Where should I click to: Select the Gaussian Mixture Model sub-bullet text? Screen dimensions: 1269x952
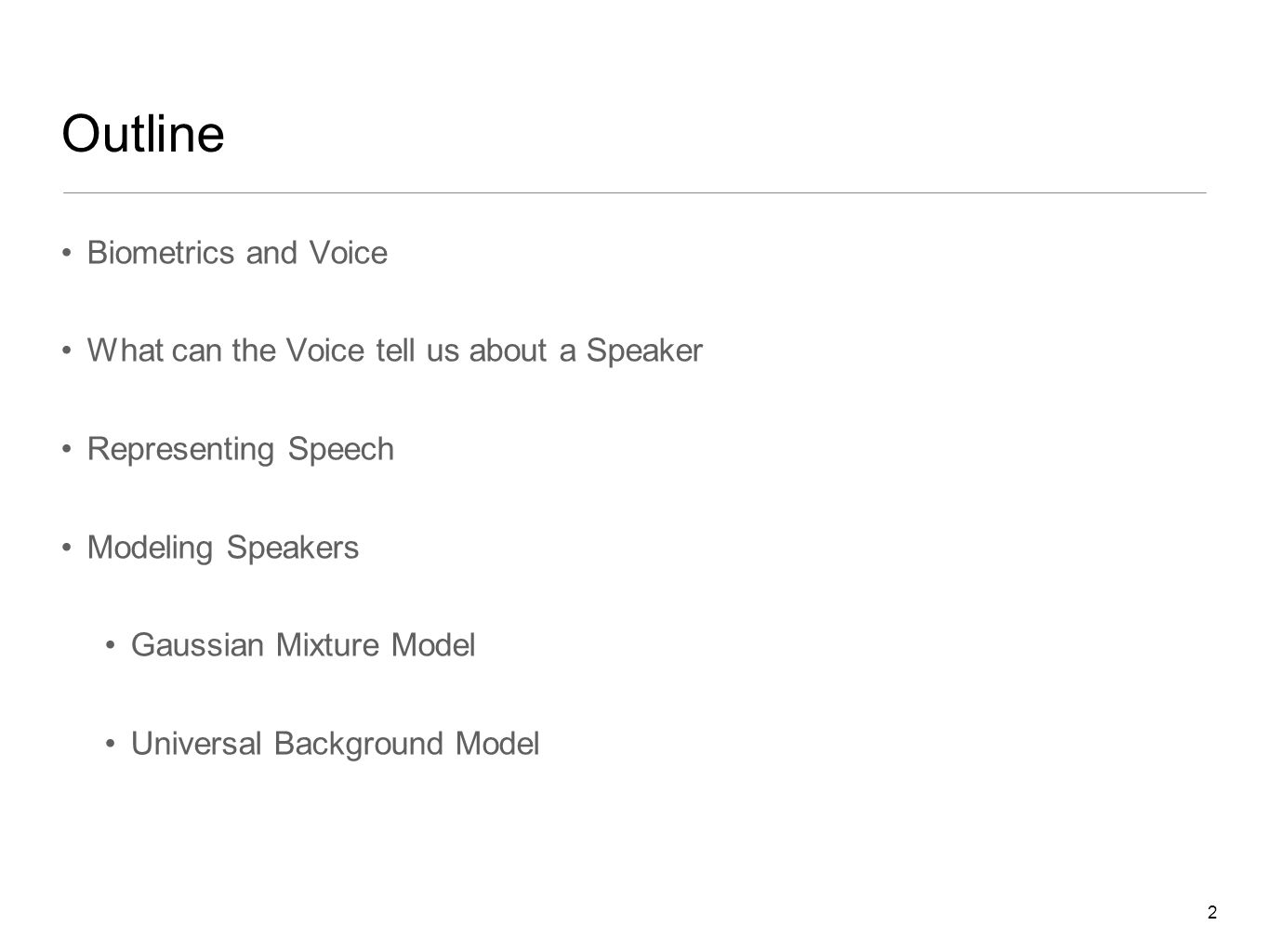coord(303,645)
